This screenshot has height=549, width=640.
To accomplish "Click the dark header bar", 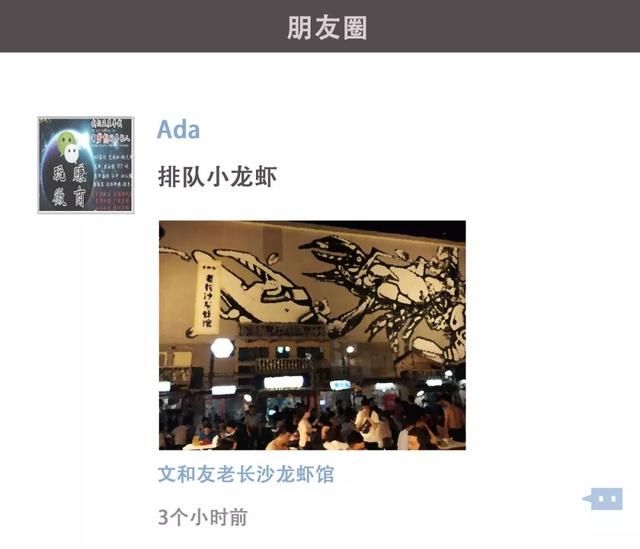I will tap(320, 26).
